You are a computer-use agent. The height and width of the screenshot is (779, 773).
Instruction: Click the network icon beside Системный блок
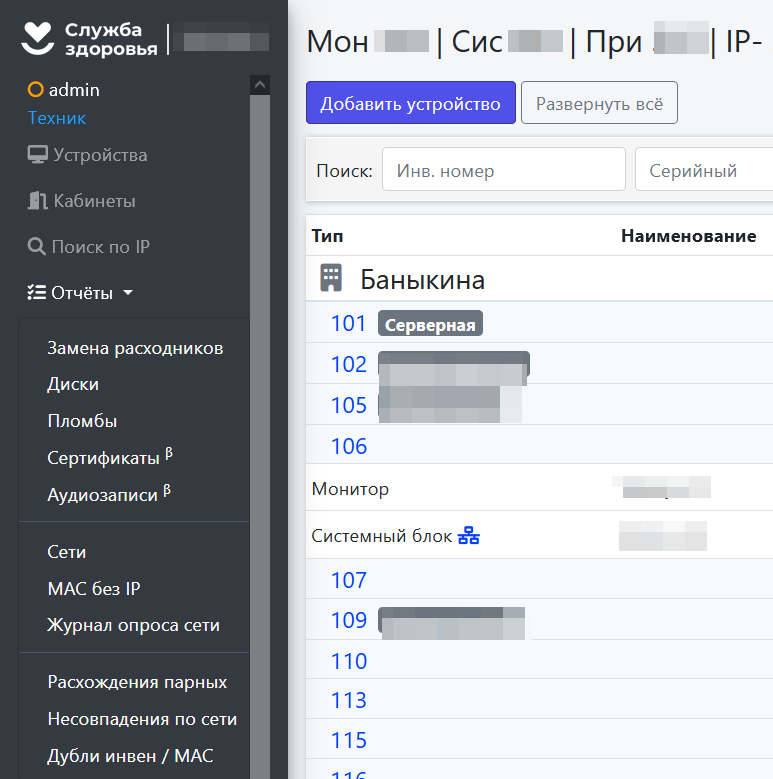[468, 536]
